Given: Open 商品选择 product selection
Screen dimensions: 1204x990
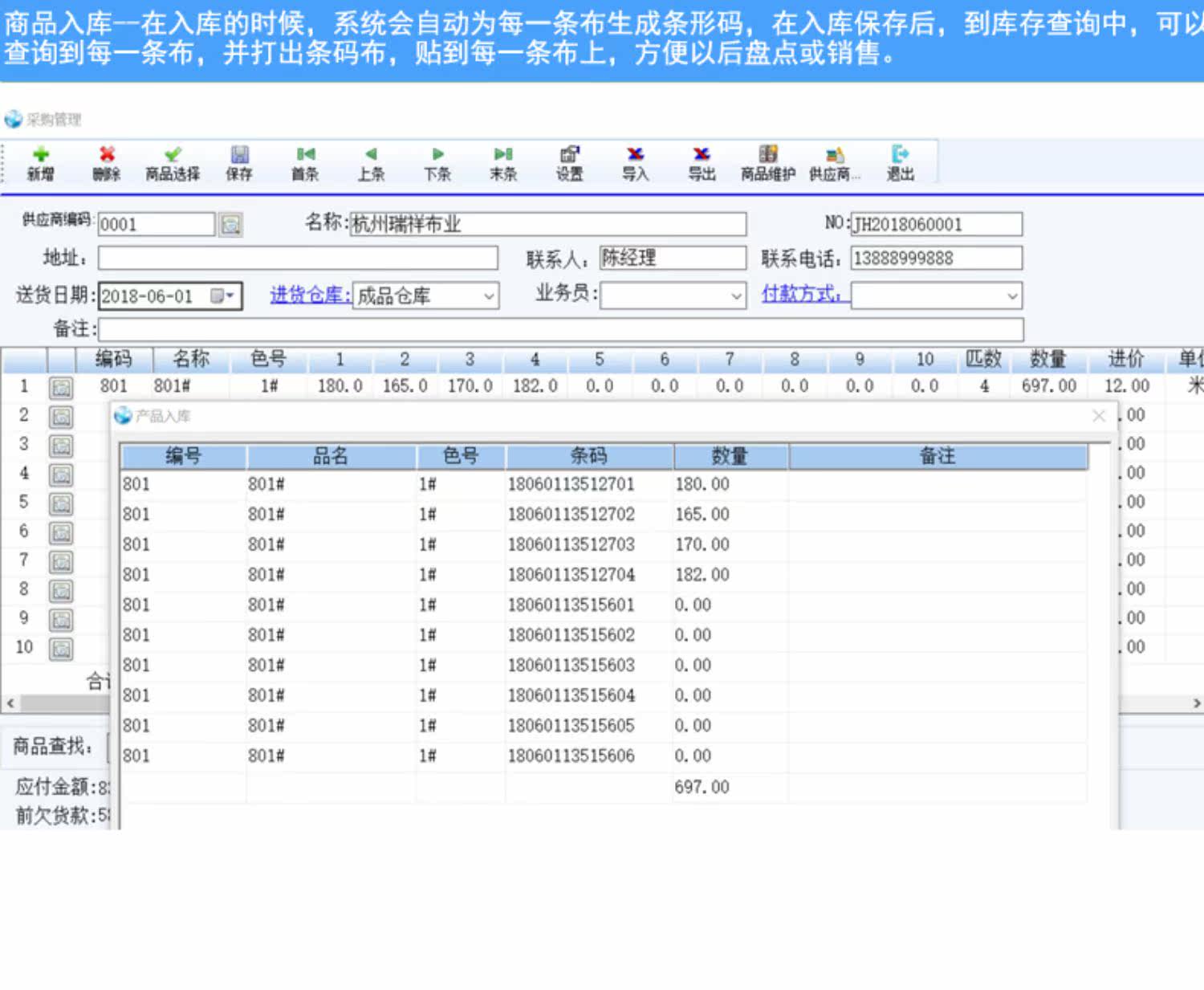Looking at the screenshot, I should (x=173, y=163).
